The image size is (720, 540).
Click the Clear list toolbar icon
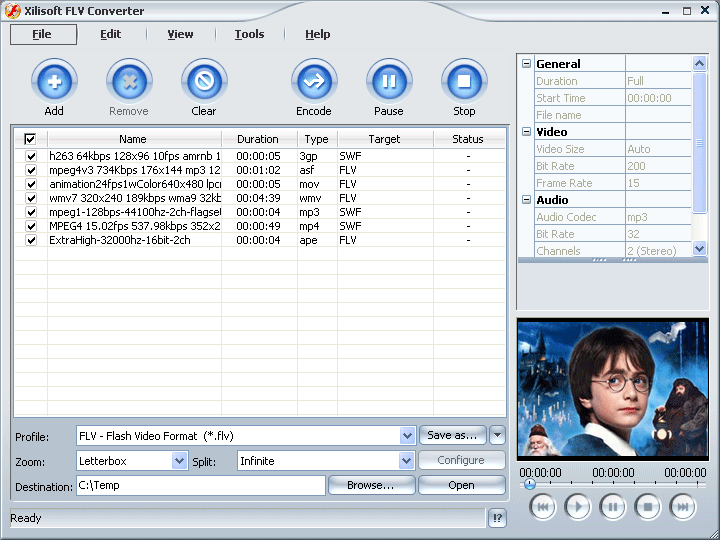pos(204,81)
